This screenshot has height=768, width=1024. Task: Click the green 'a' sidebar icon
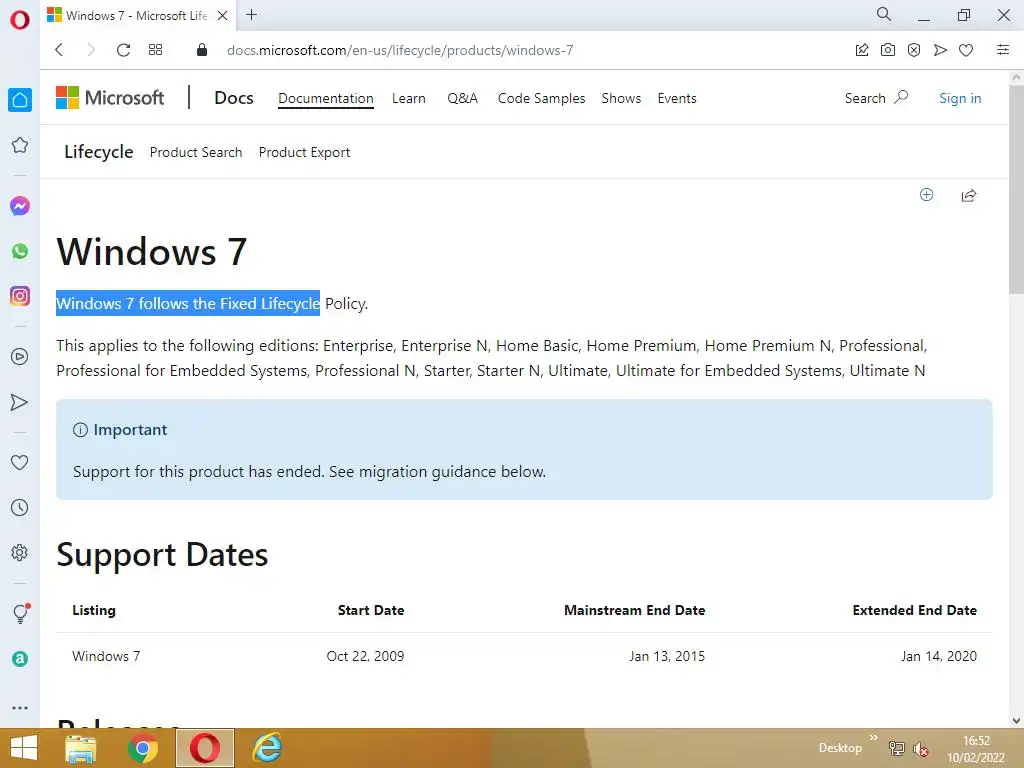point(20,659)
